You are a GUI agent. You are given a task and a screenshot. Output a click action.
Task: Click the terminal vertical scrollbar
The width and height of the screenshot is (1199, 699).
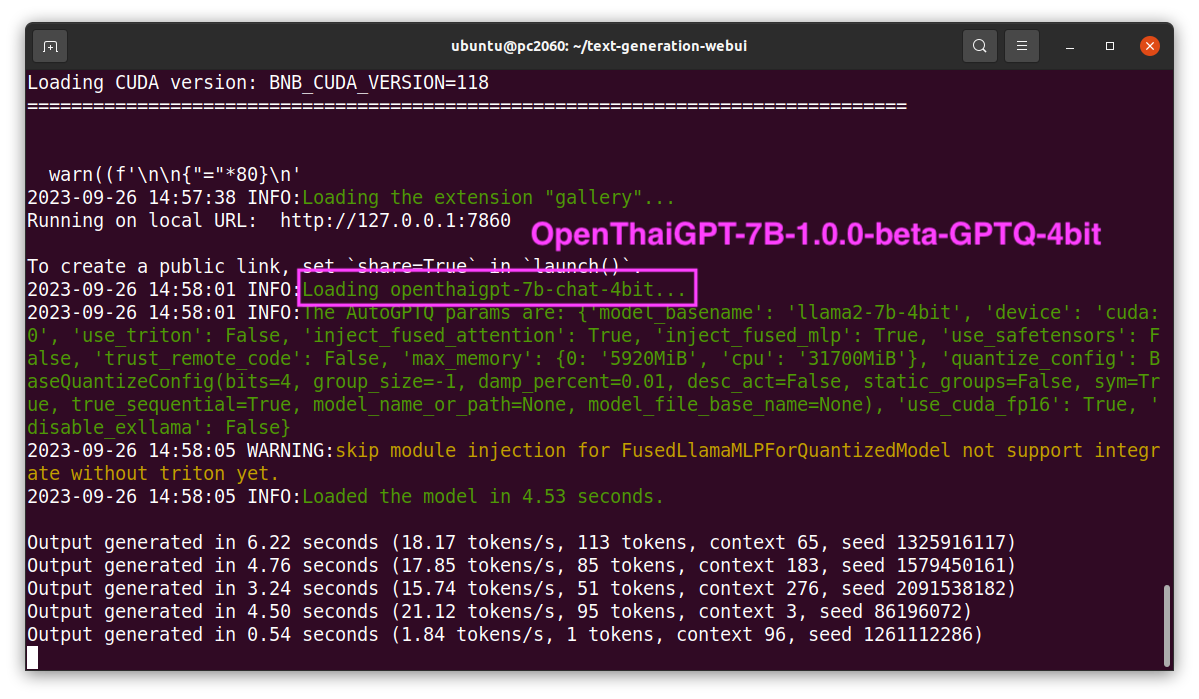point(1167,626)
